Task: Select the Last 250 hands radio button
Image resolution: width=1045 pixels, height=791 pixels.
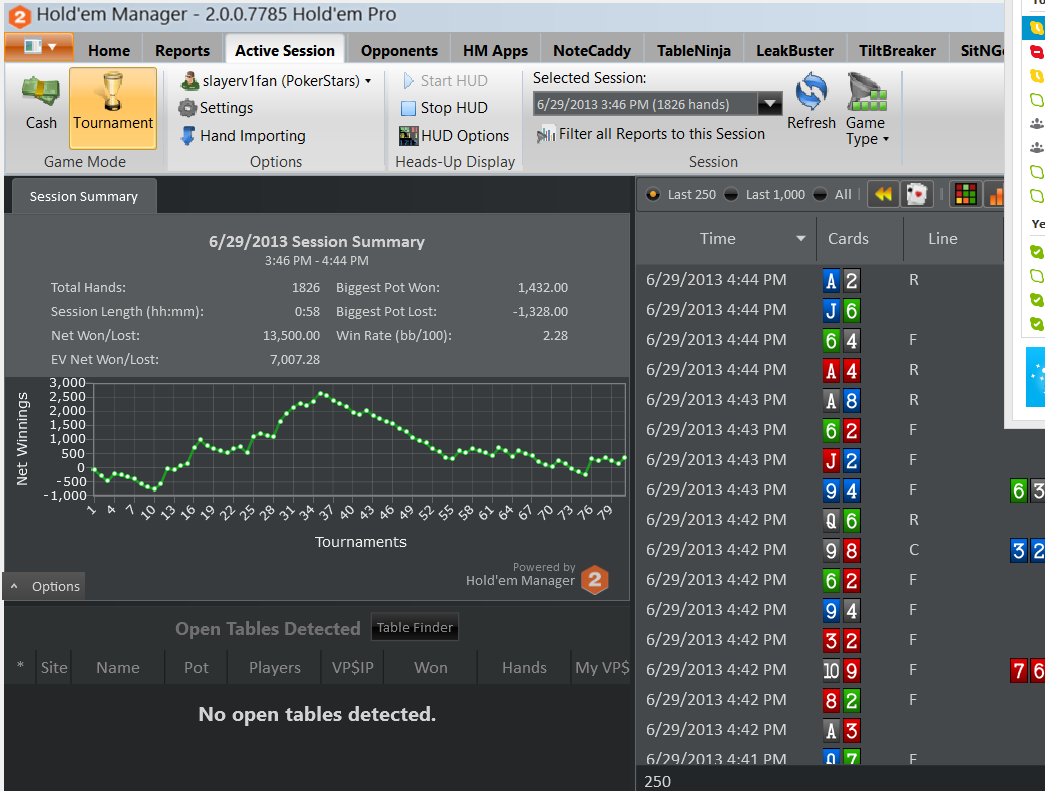Action: tap(653, 195)
